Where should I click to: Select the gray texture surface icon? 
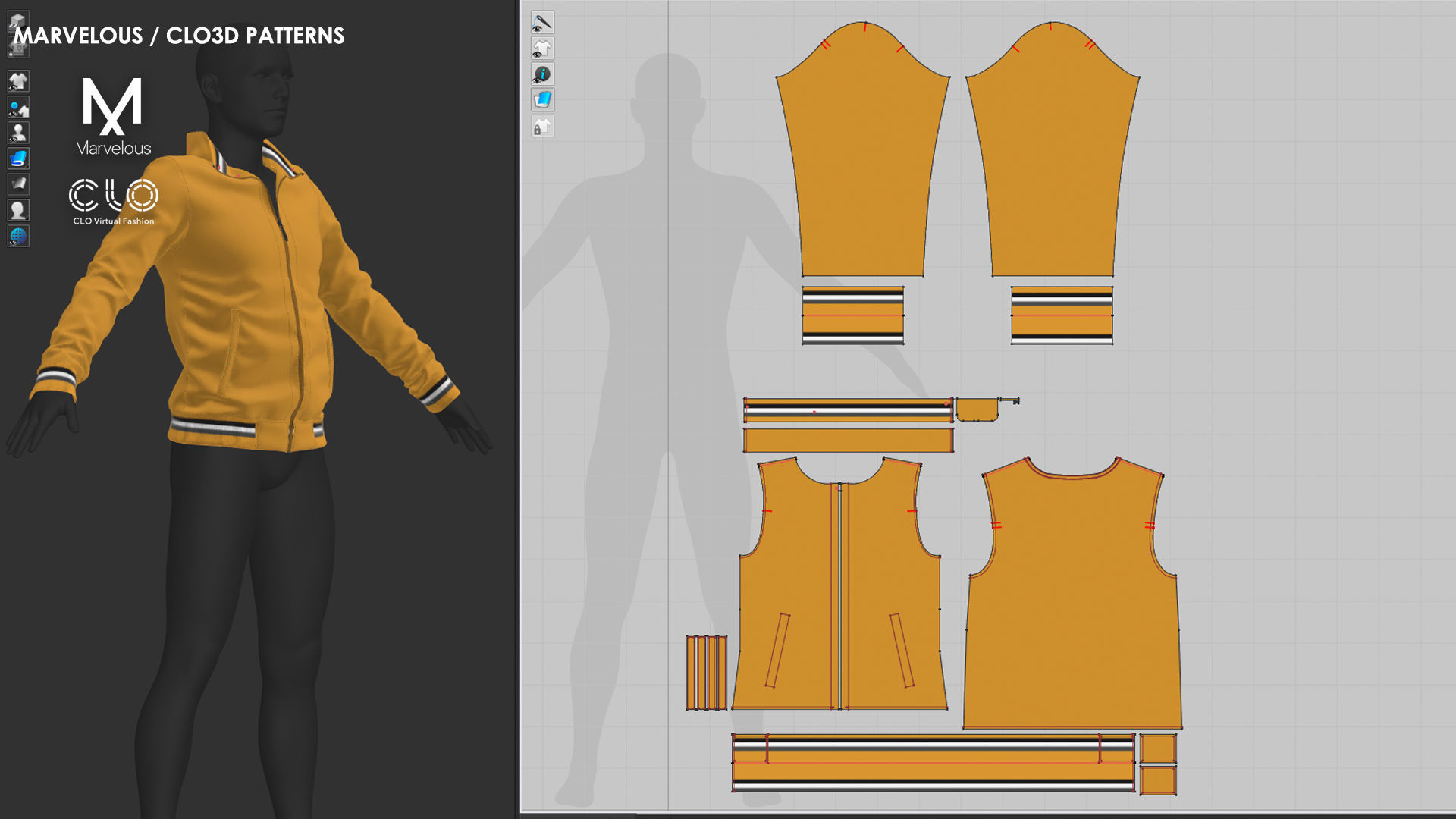18,184
